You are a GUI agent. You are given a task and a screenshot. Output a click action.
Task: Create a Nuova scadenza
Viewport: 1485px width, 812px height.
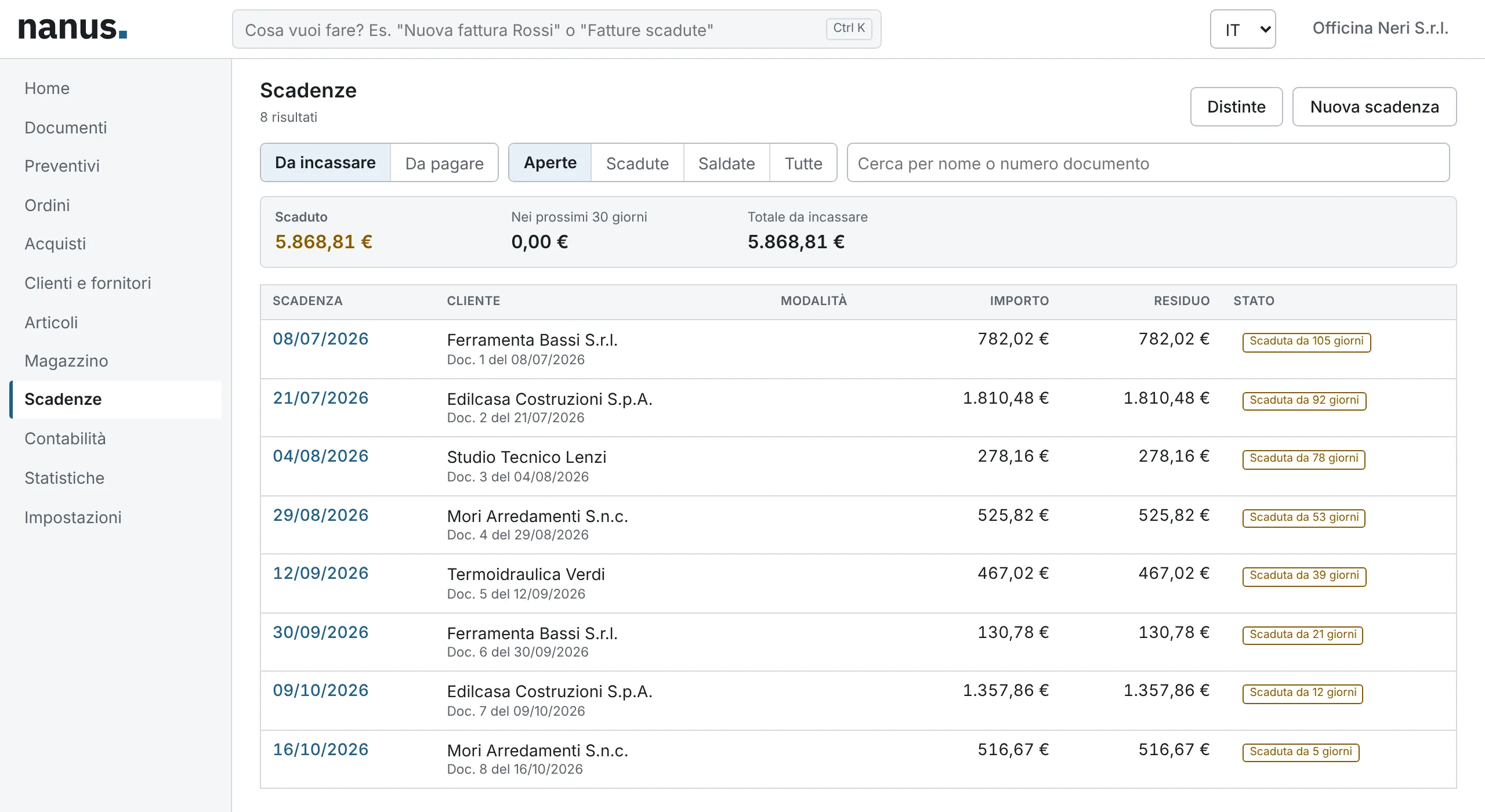coord(1374,107)
